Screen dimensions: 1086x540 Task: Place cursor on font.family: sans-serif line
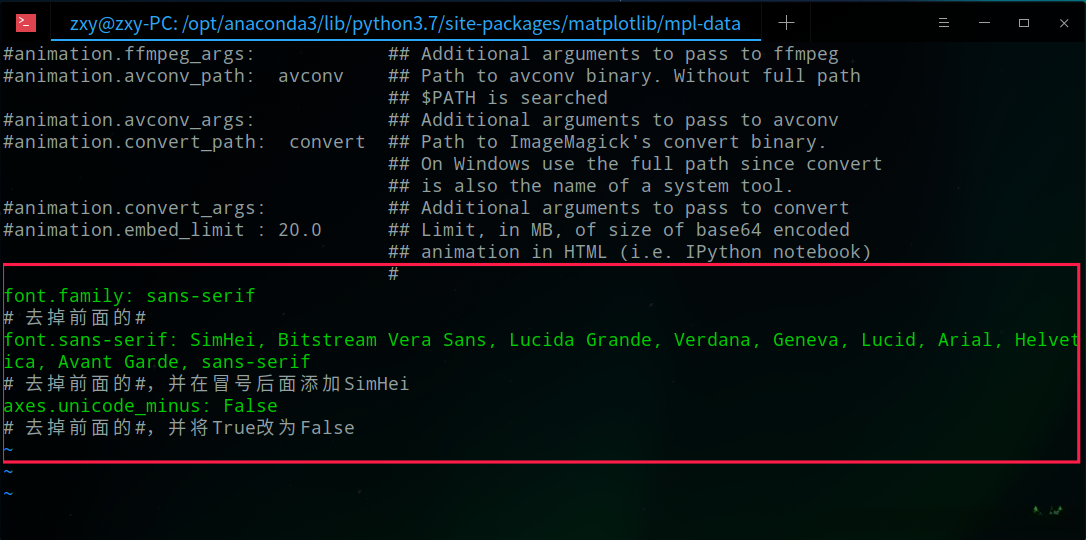[129, 296]
